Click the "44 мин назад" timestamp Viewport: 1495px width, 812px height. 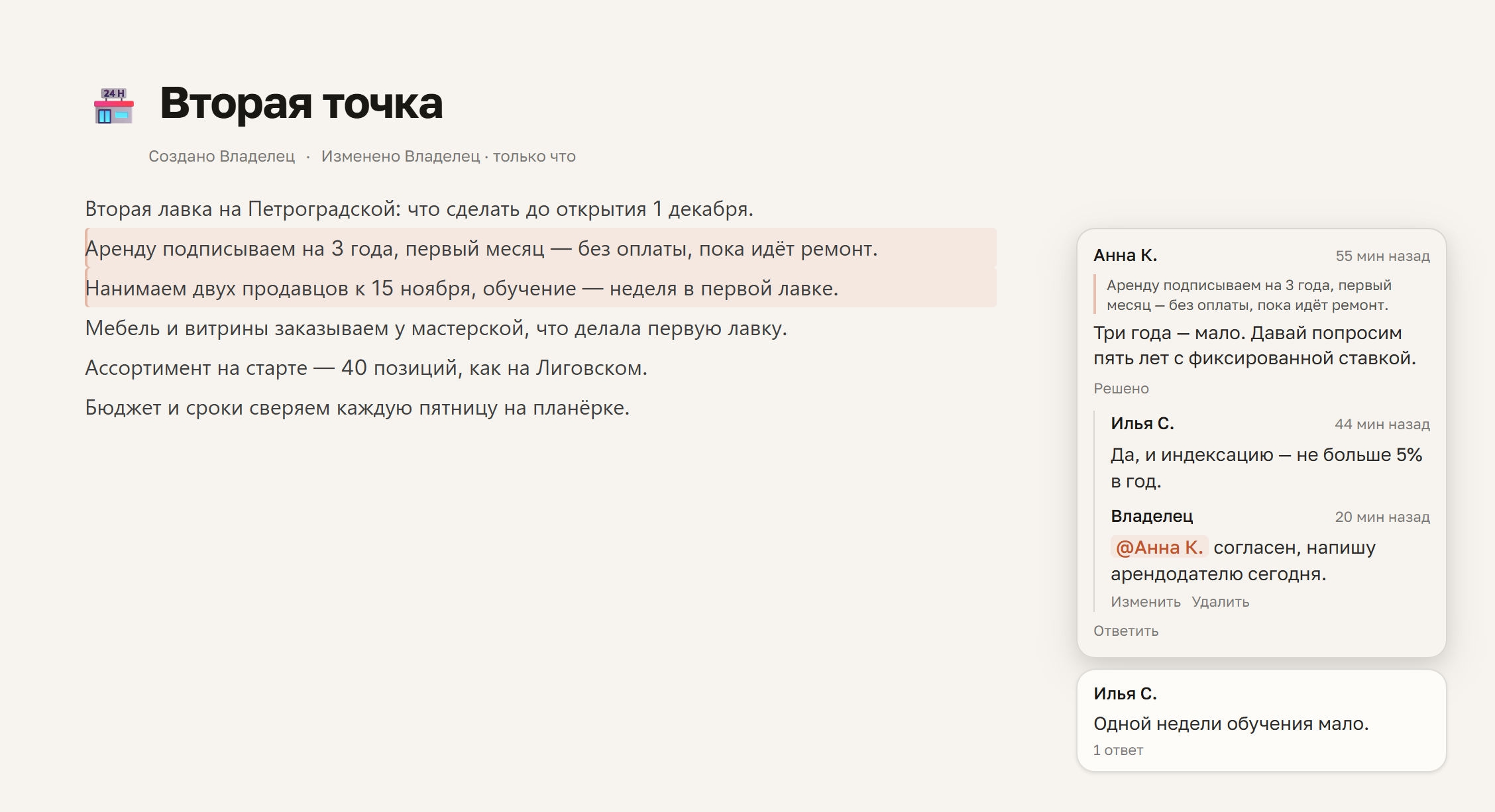[1382, 425]
